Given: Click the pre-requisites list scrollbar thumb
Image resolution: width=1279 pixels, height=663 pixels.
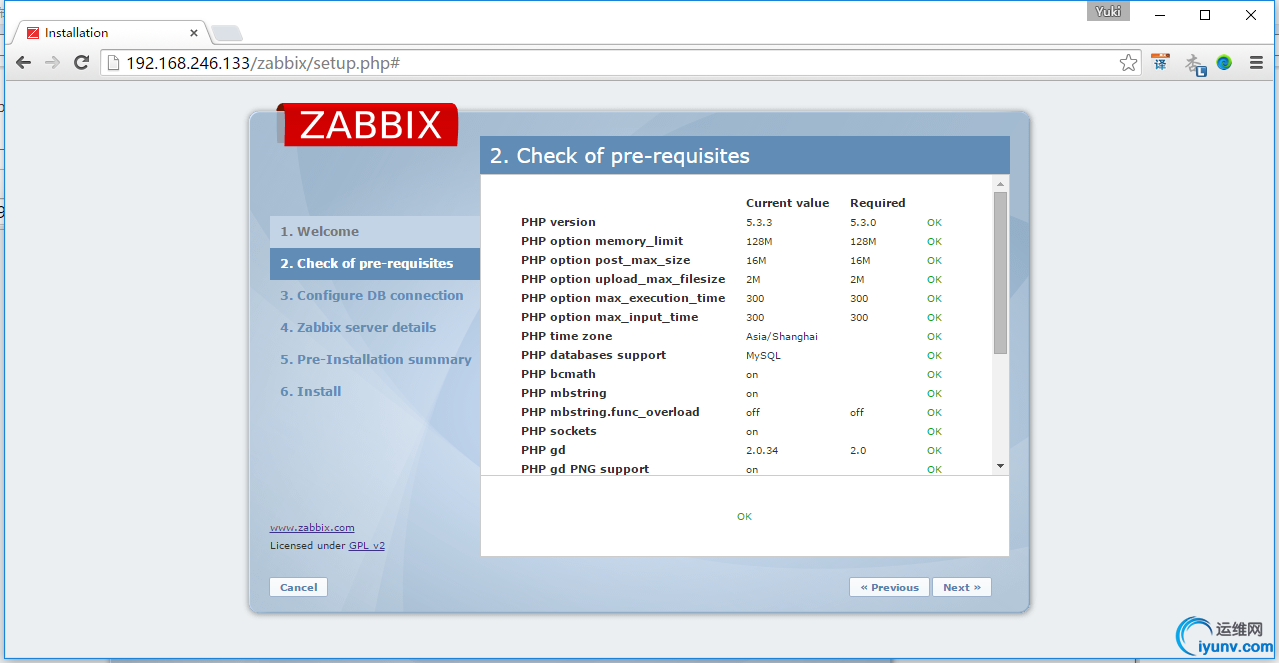Looking at the screenshot, I should click(1000, 272).
